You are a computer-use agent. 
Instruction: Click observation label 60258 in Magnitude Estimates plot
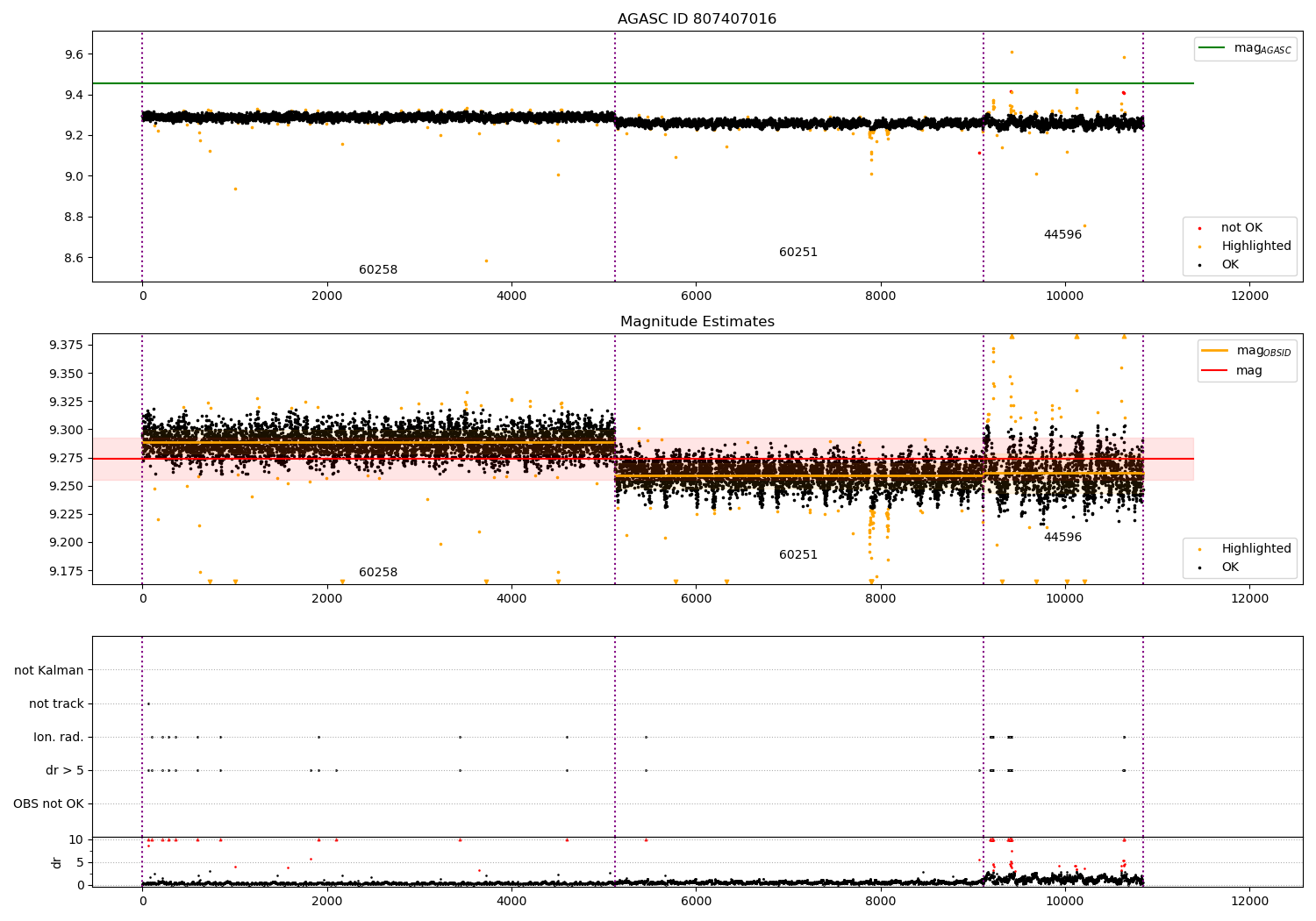378,573
